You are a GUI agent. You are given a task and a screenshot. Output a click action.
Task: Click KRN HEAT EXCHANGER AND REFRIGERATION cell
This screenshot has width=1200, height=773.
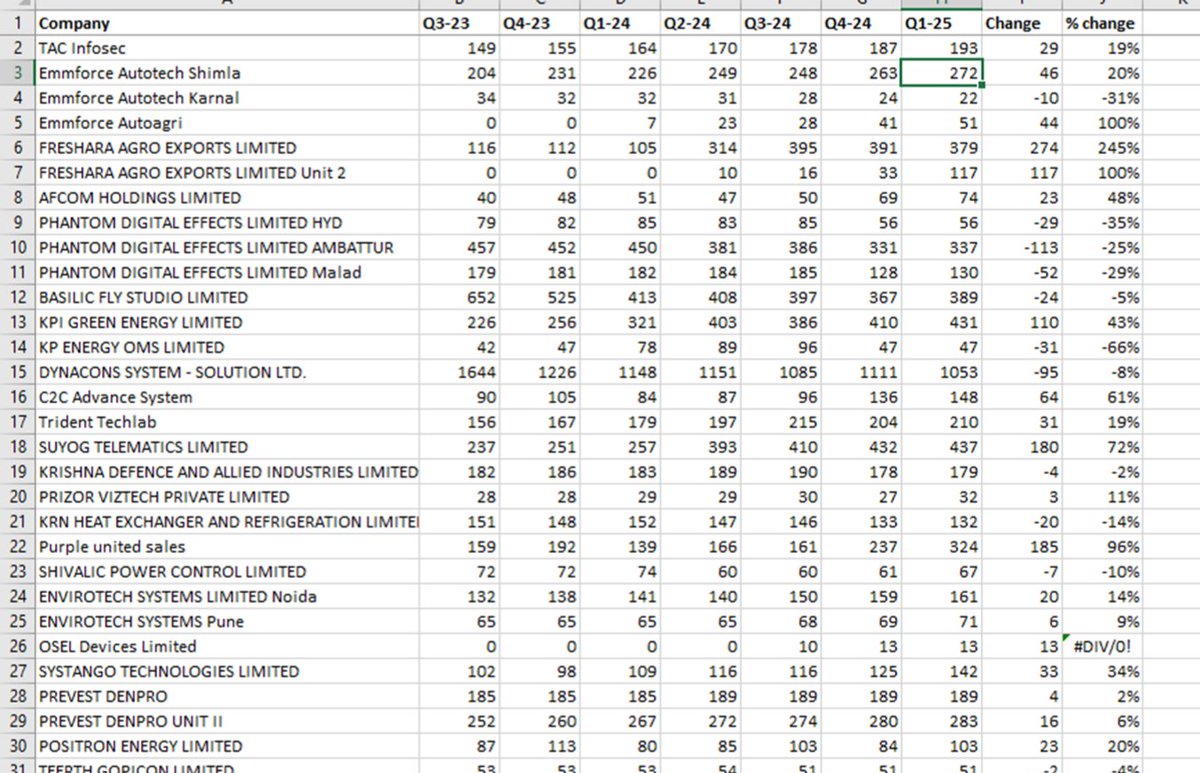point(227,522)
